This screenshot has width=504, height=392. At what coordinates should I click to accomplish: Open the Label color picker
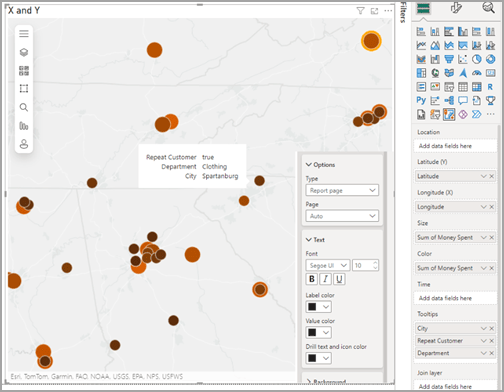318,307
